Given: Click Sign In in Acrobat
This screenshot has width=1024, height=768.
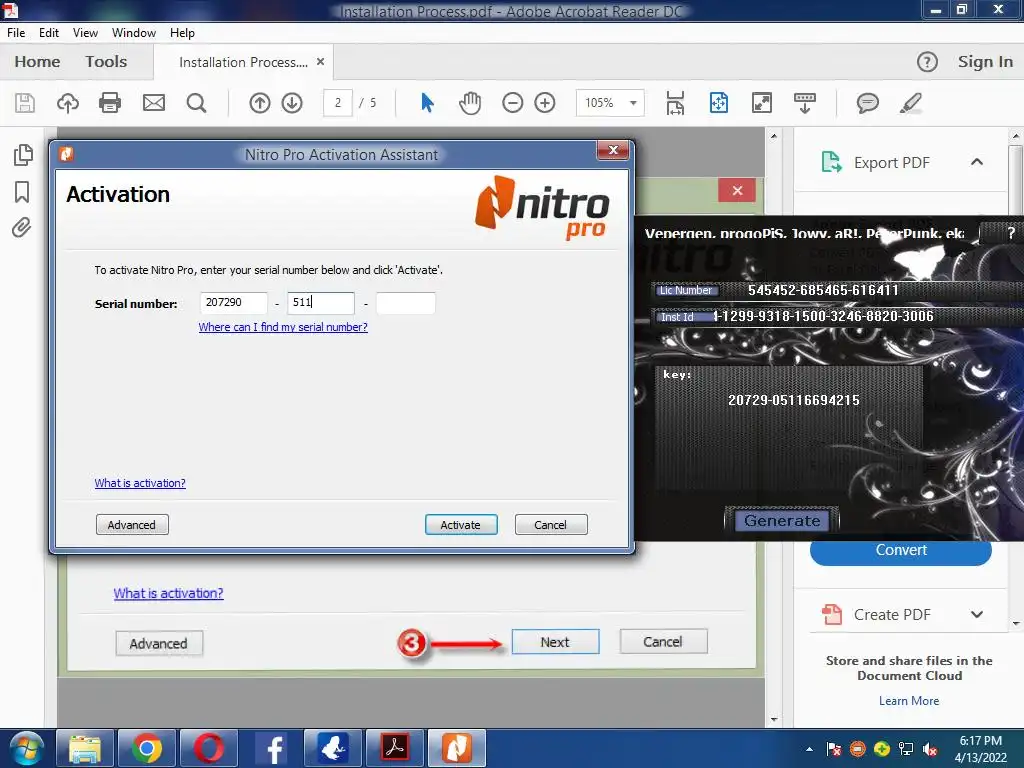Looking at the screenshot, I should (x=985, y=62).
